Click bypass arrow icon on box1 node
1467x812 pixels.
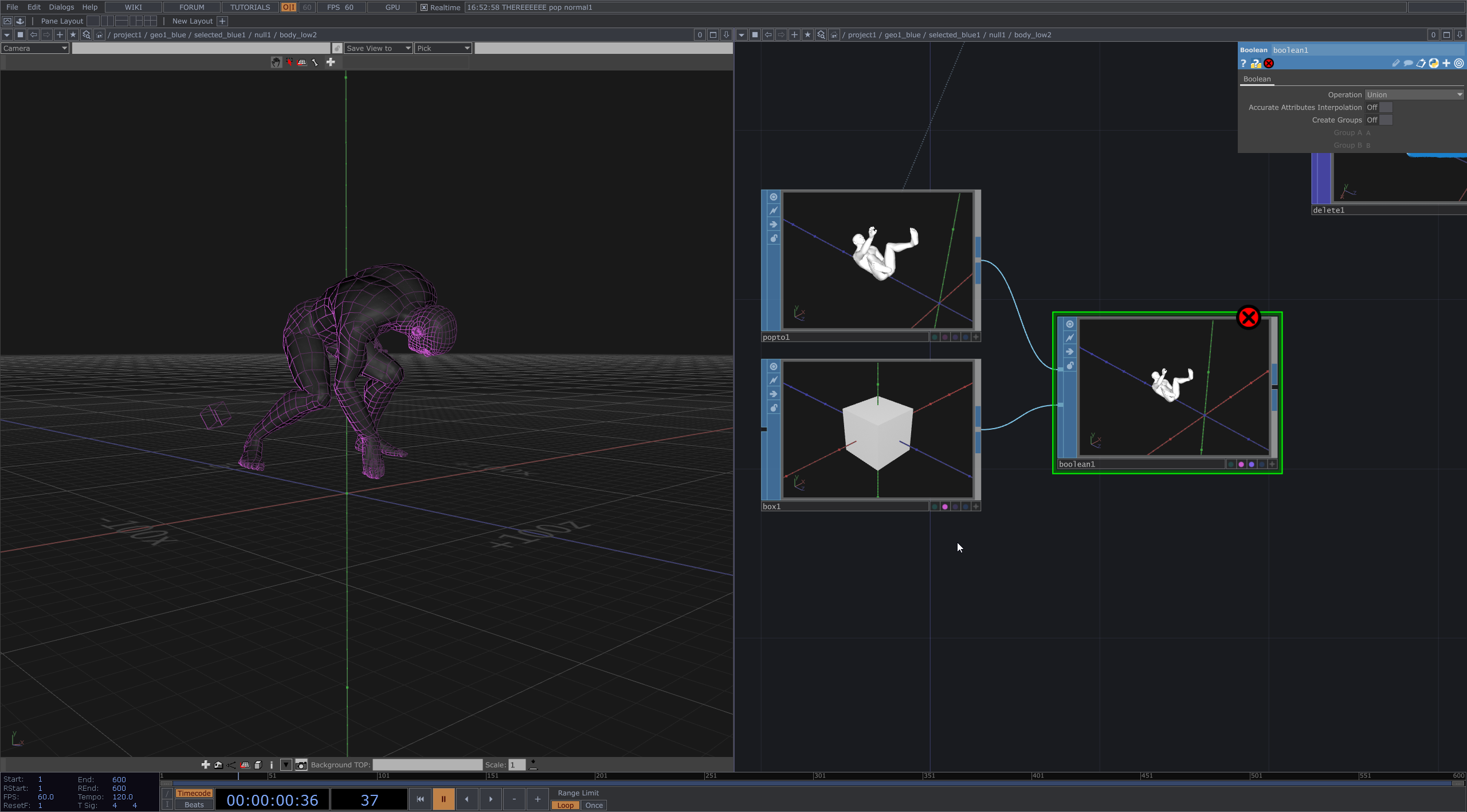tap(773, 394)
